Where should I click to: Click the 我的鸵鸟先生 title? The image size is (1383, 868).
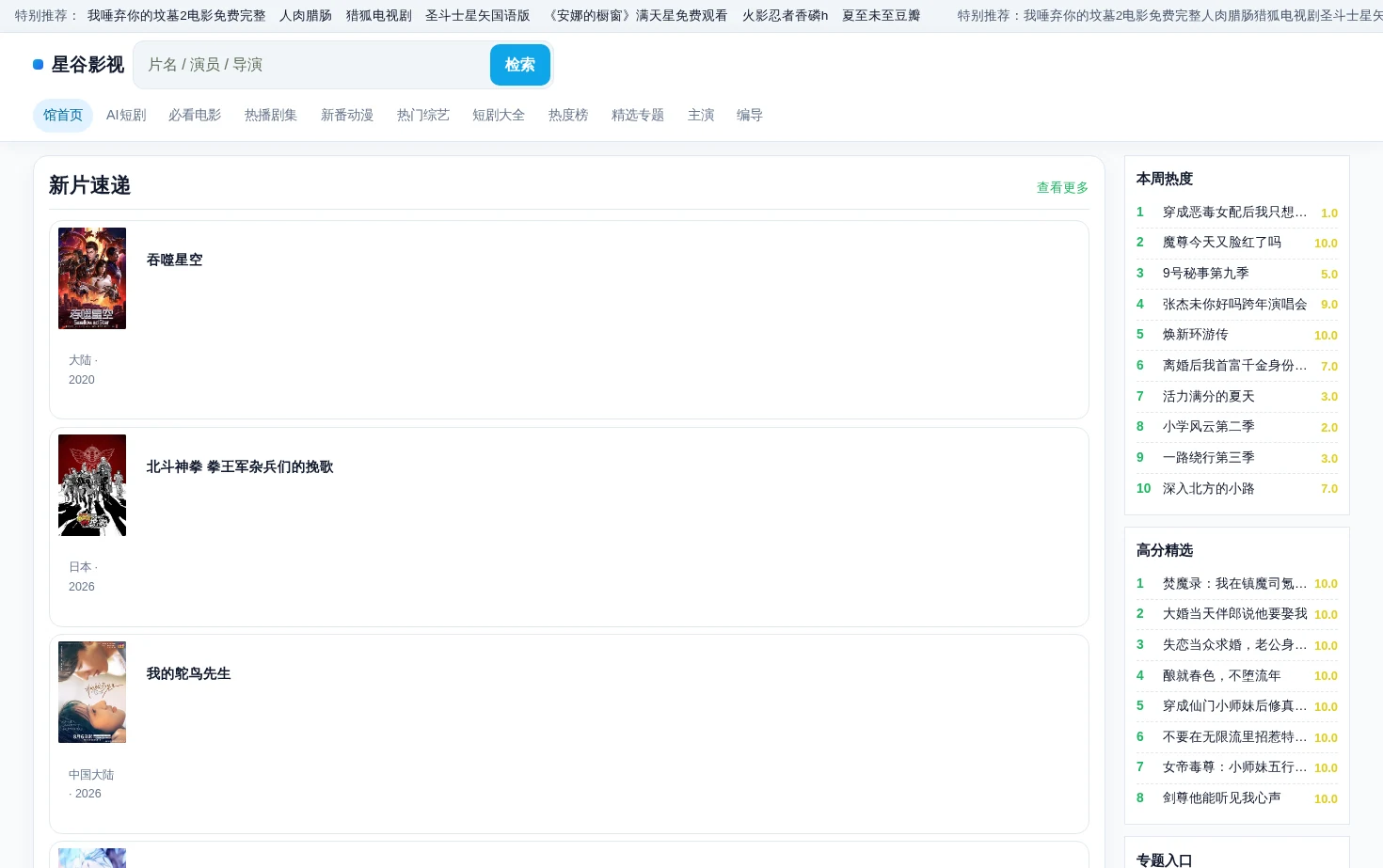click(188, 674)
